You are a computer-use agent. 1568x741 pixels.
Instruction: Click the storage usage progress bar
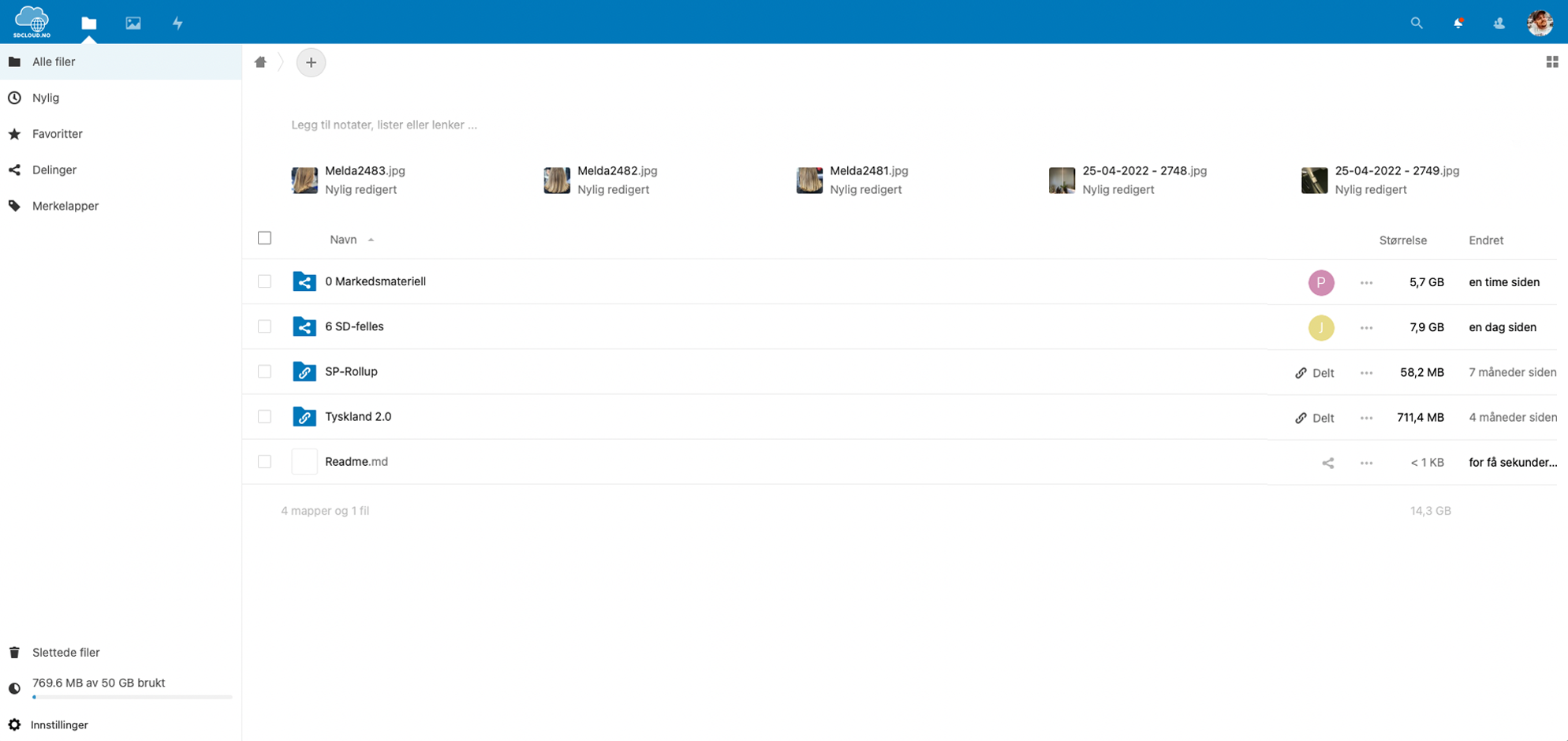(x=132, y=697)
